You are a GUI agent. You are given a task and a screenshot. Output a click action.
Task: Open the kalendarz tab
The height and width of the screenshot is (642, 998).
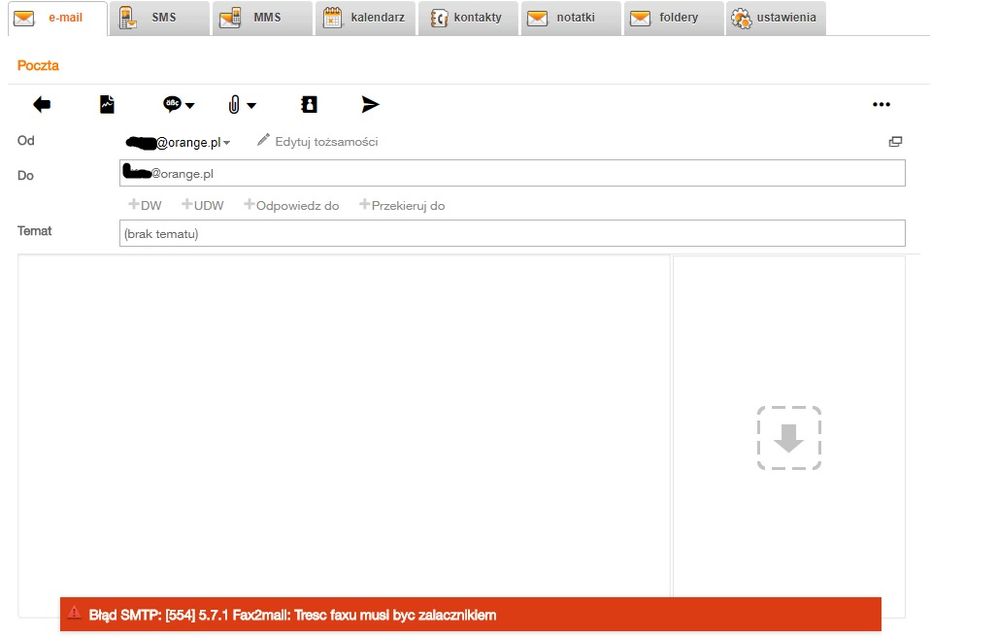(367, 18)
